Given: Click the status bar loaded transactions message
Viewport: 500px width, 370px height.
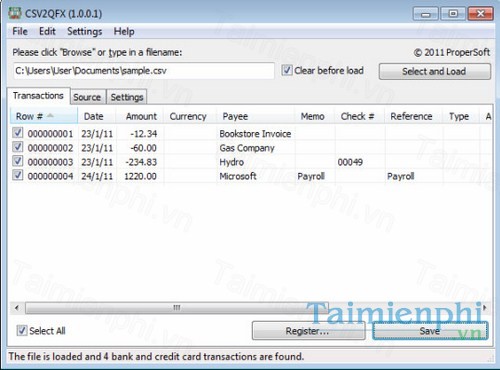Looking at the screenshot, I should [x=156, y=356].
